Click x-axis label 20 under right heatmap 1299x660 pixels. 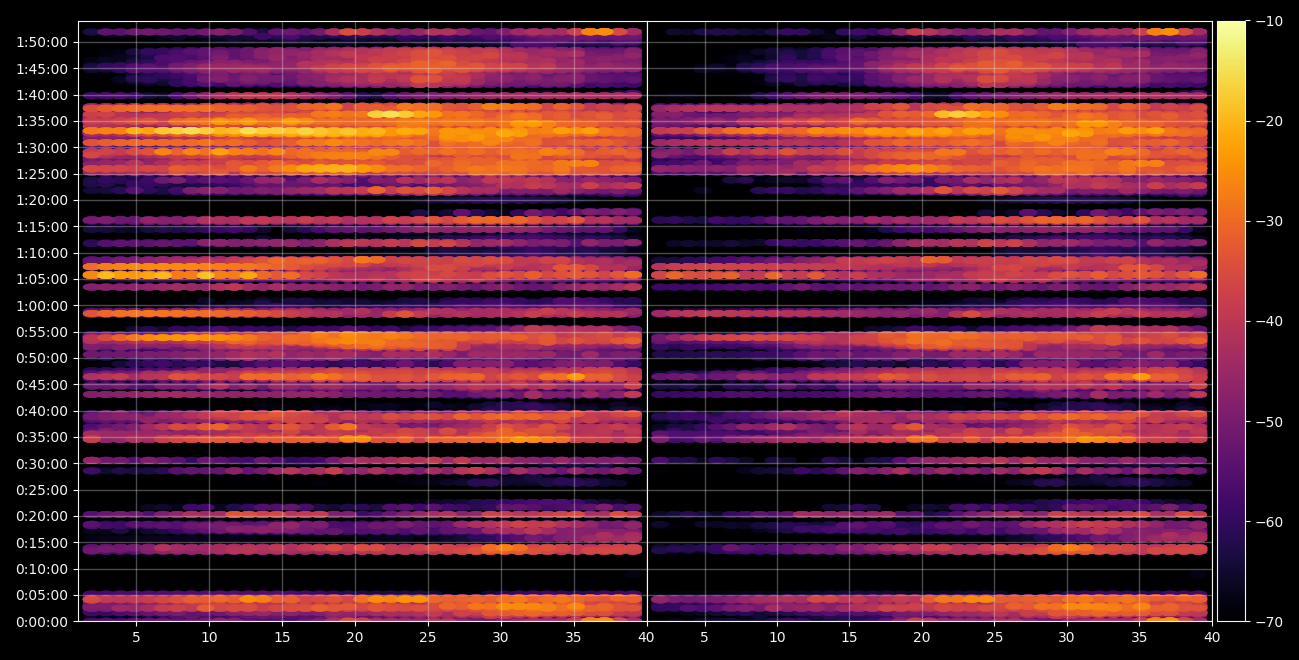(x=922, y=637)
